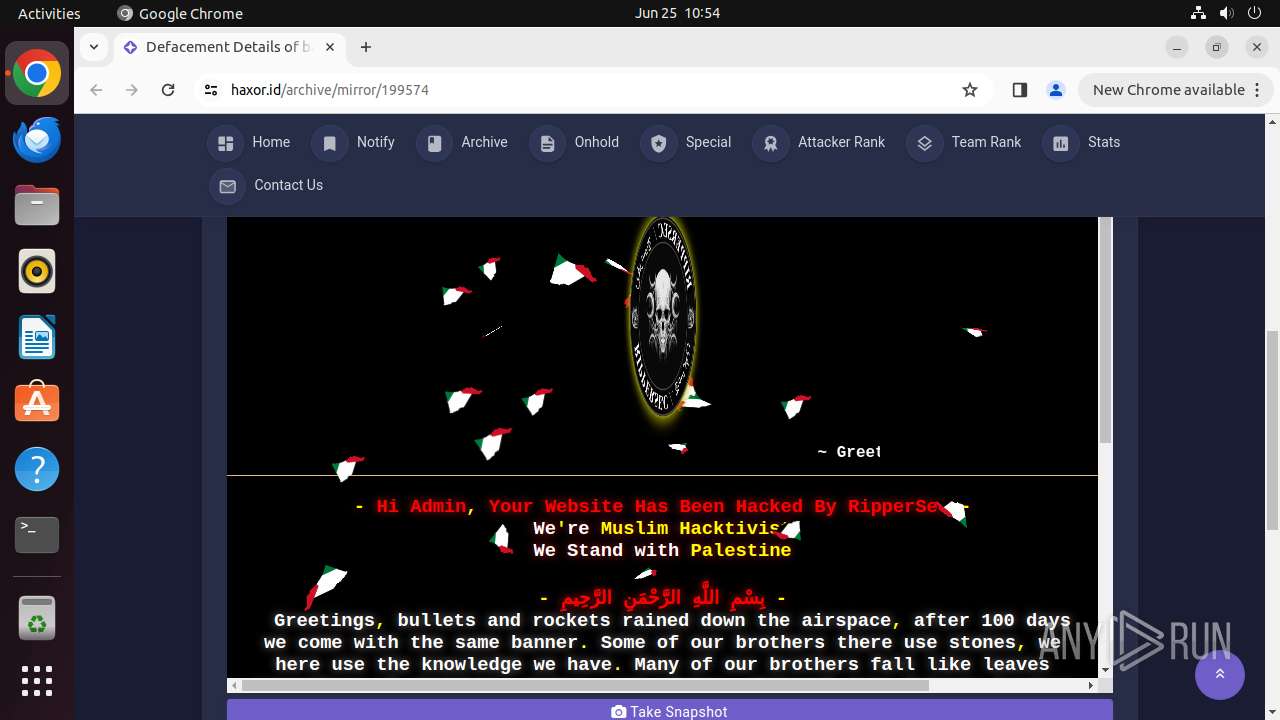Bookmark this page with the star
1280x720 pixels.
click(969, 90)
